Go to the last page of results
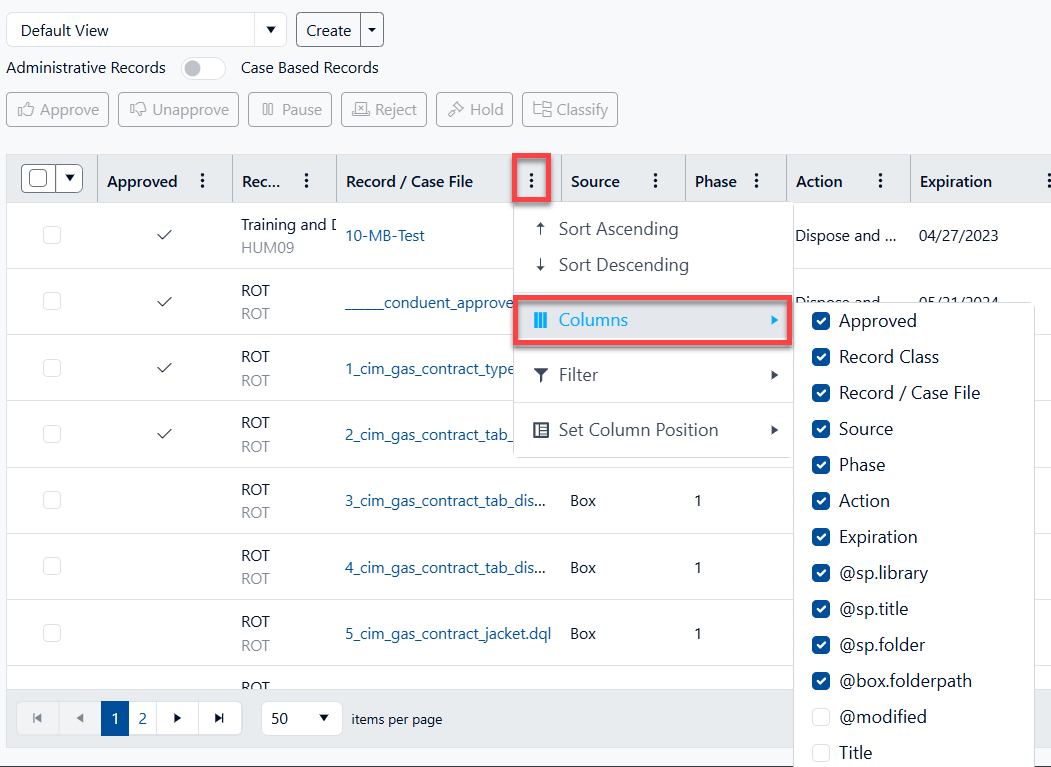Screen dimensions: 1051x767 [x=218, y=718]
